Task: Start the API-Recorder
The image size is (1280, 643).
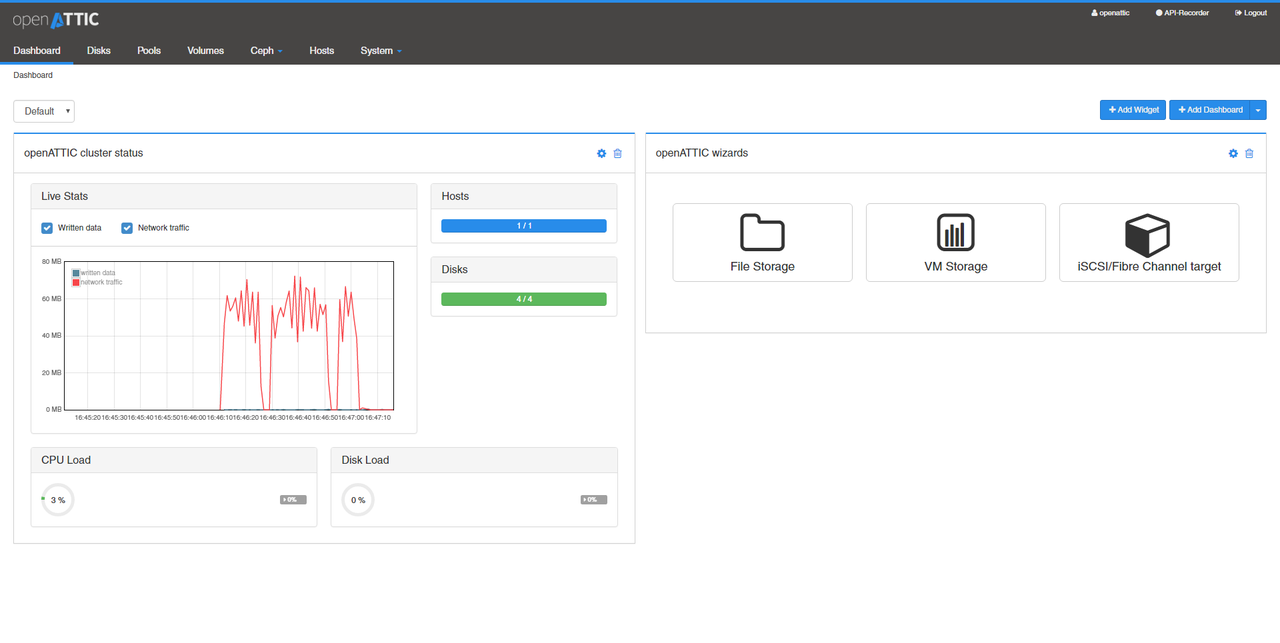Action: pos(1182,13)
